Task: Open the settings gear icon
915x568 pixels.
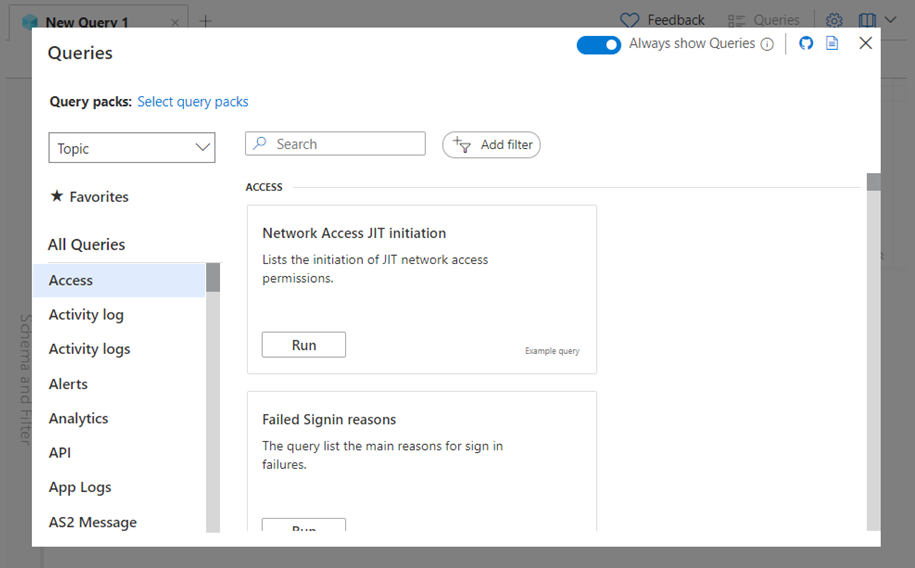Action: tap(834, 20)
